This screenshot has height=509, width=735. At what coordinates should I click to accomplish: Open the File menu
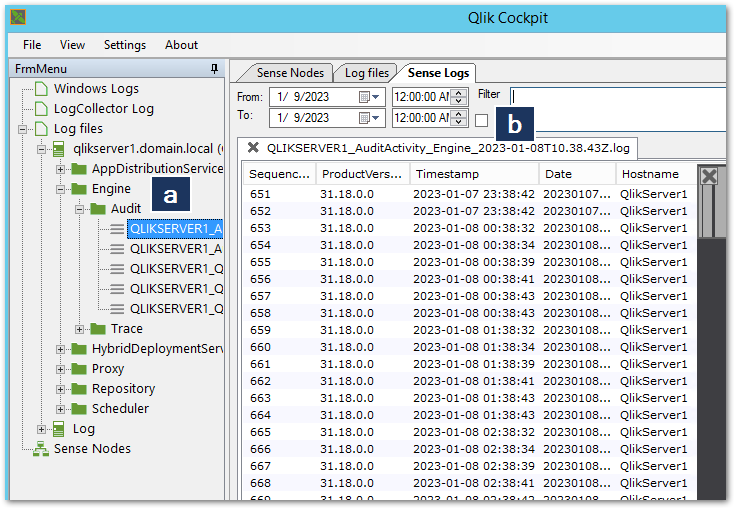point(32,45)
